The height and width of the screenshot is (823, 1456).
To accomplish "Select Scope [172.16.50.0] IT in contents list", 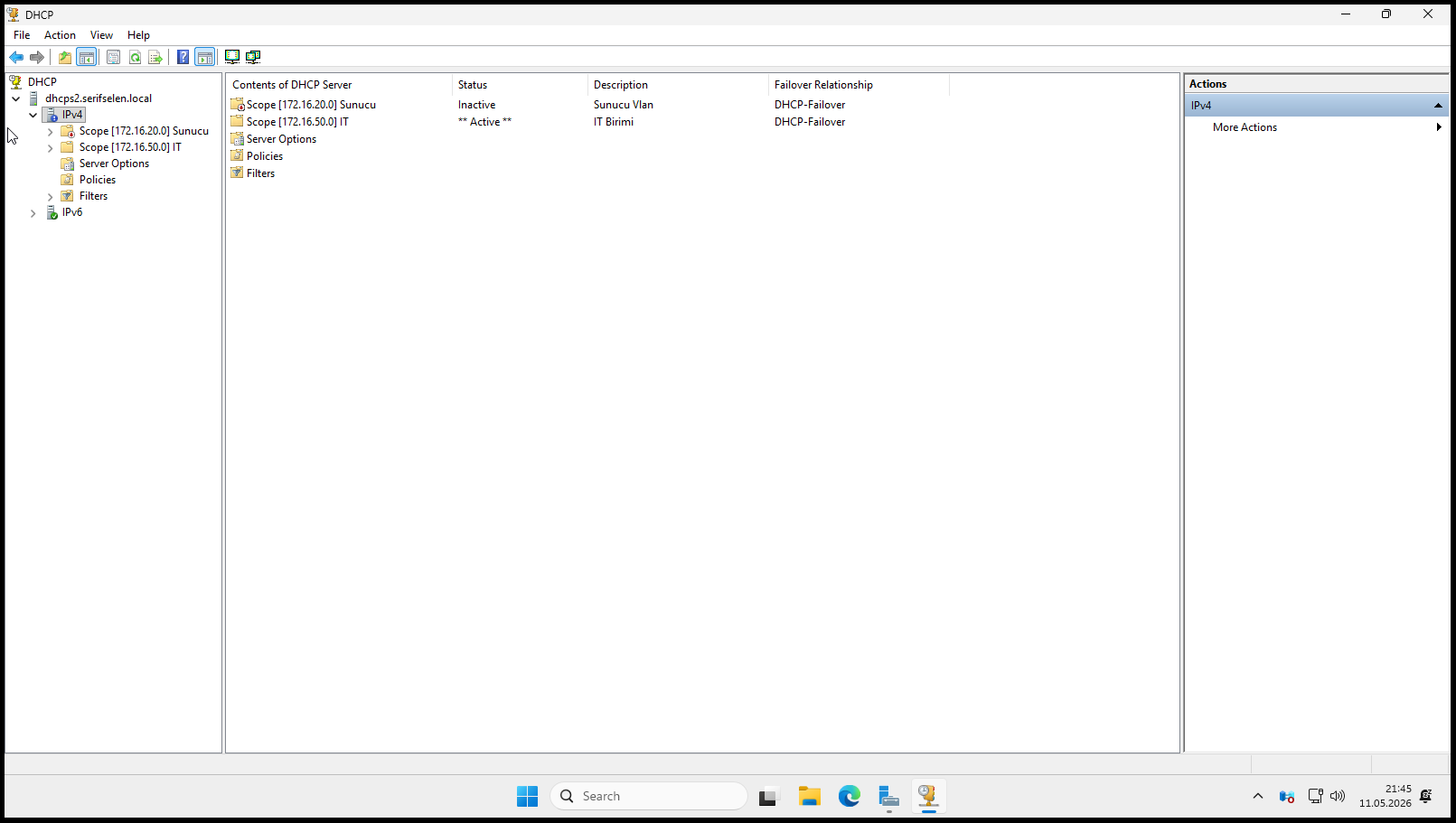I will pyautogui.click(x=297, y=122).
